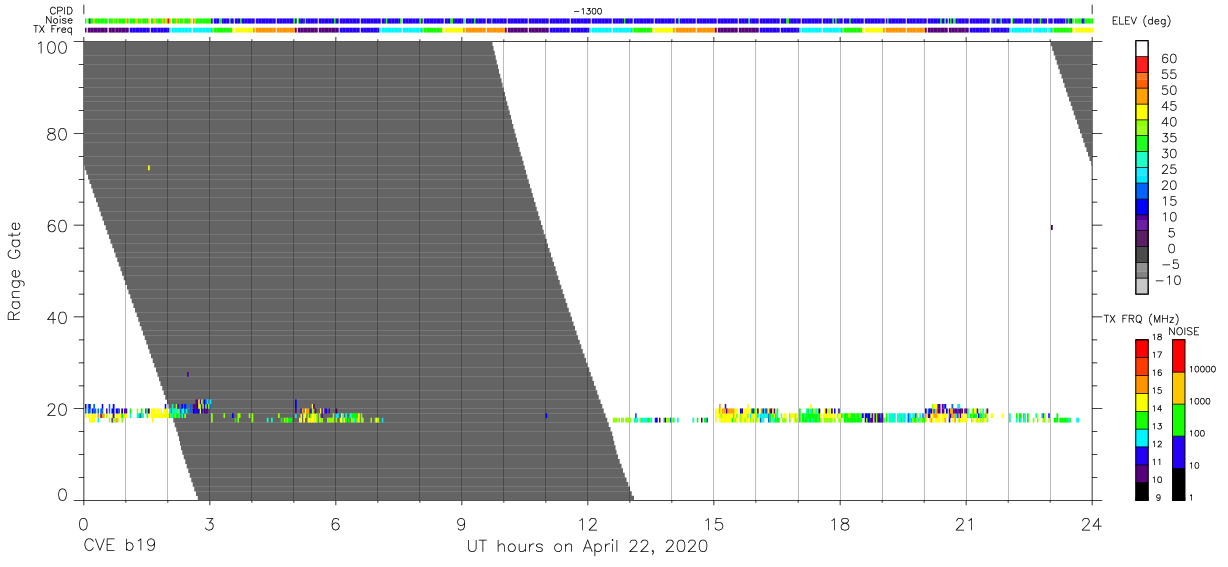Click the -1300 CPID value

(587, 11)
